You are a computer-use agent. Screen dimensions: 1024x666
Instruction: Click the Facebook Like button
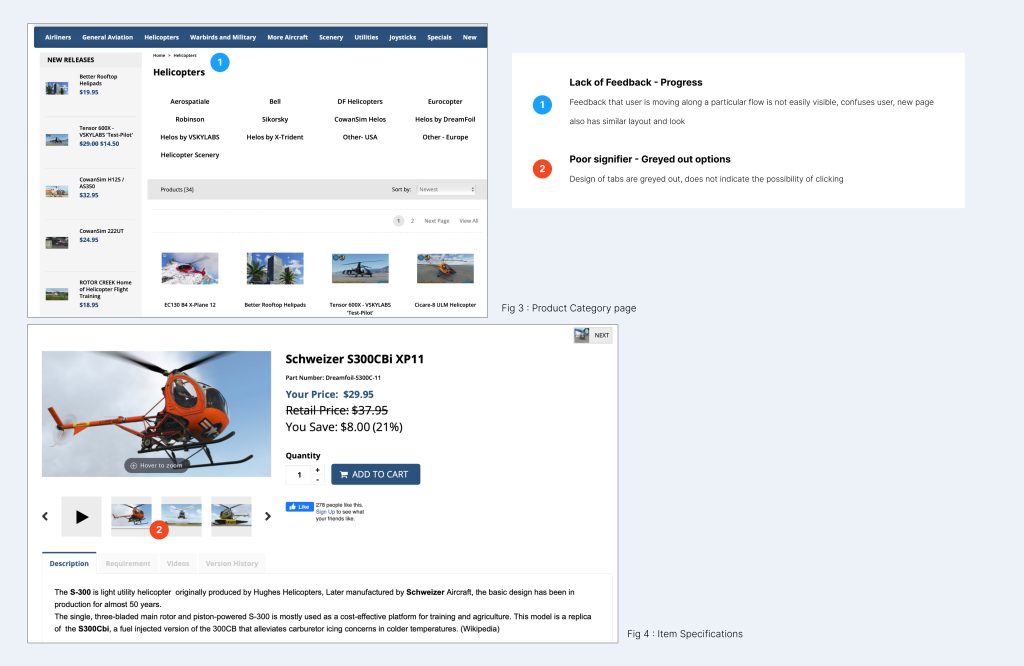(299, 507)
